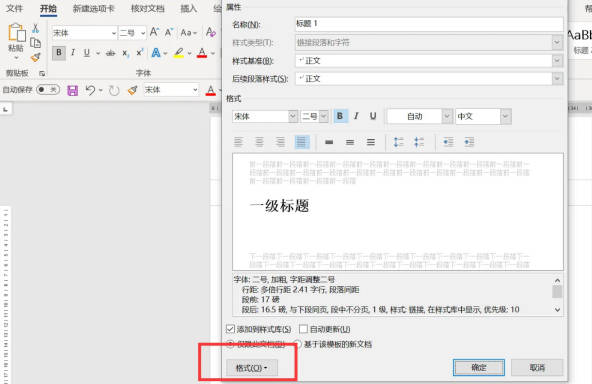Image resolution: width=592 pixels, height=384 pixels.
Task: Align paragraph right in the dialog
Action: coord(280,142)
